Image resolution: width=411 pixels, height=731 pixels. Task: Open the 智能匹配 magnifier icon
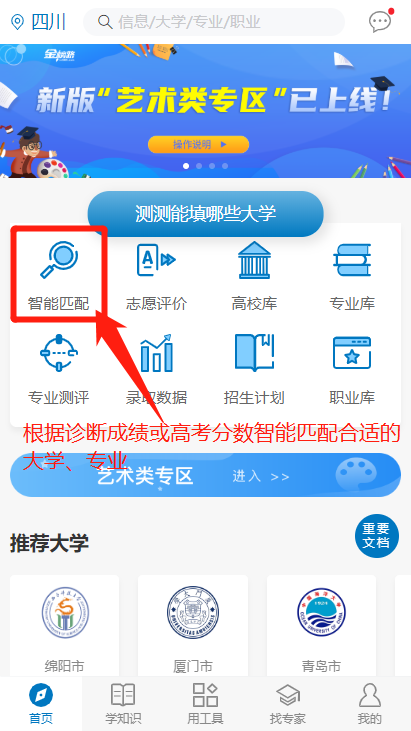pyautogui.click(x=59, y=260)
